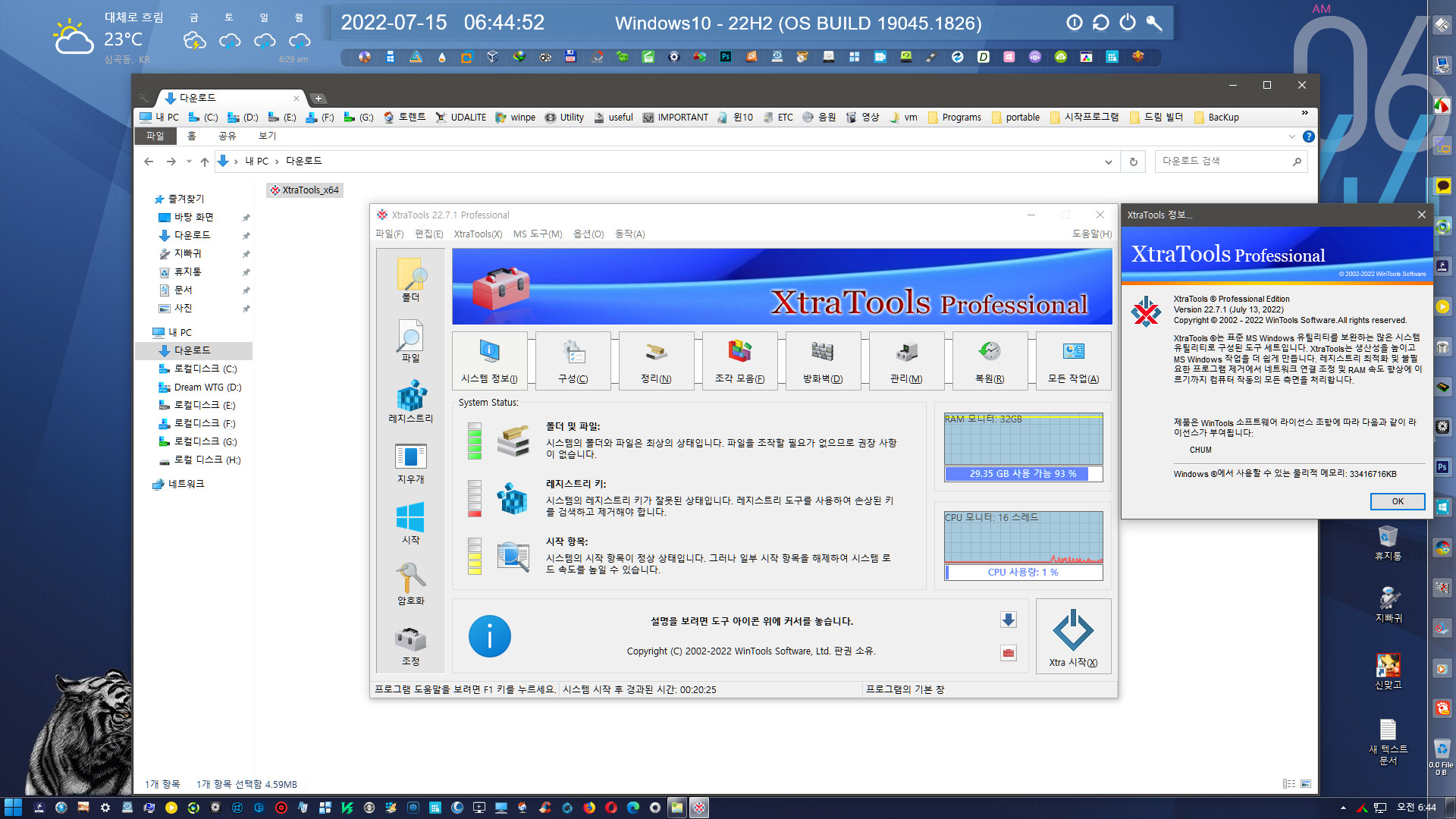Open the 지우개 eraser tool
Screen dimensions: 1456x819
[x=411, y=463]
